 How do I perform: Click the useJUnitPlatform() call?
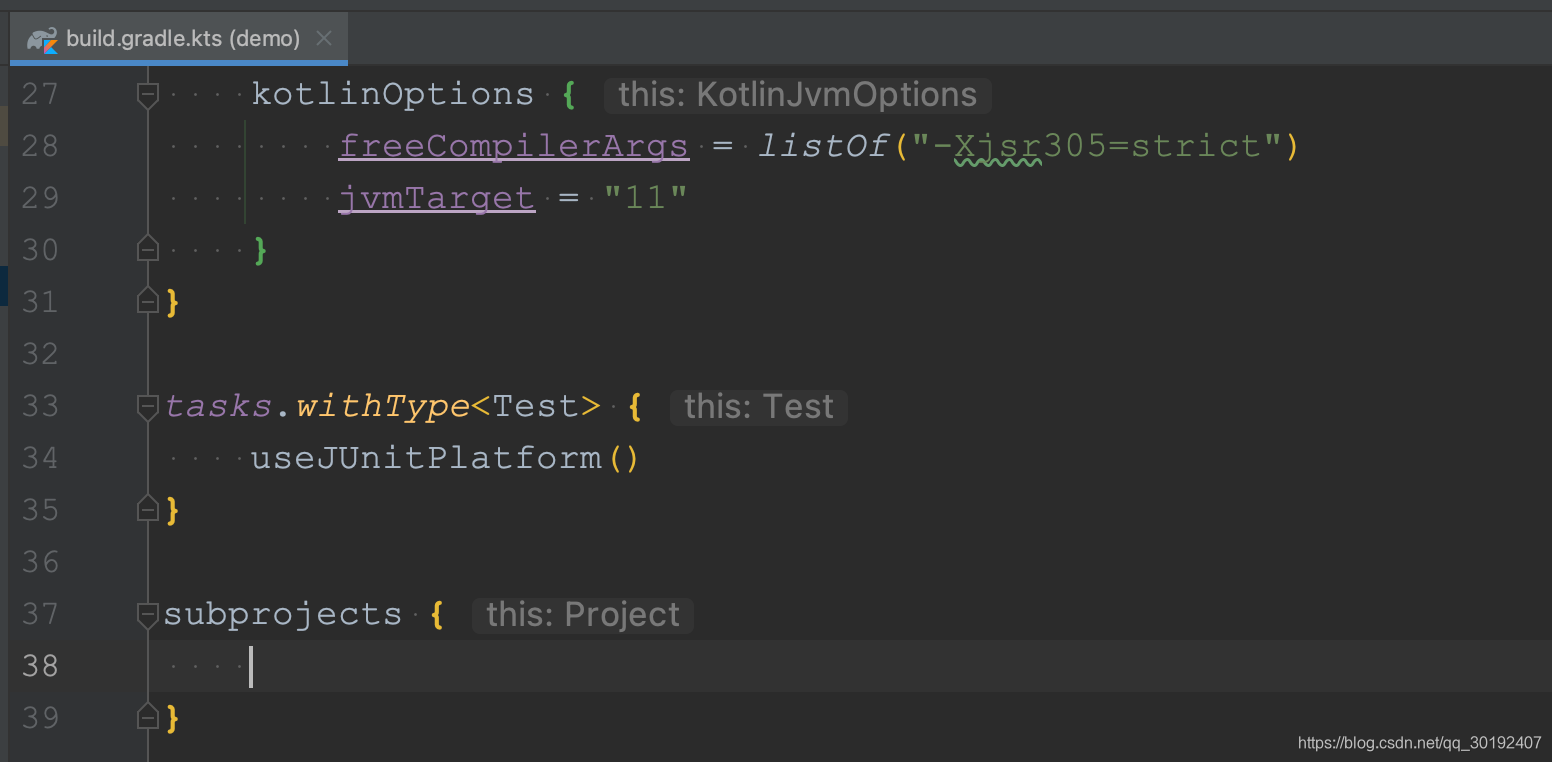[445, 458]
